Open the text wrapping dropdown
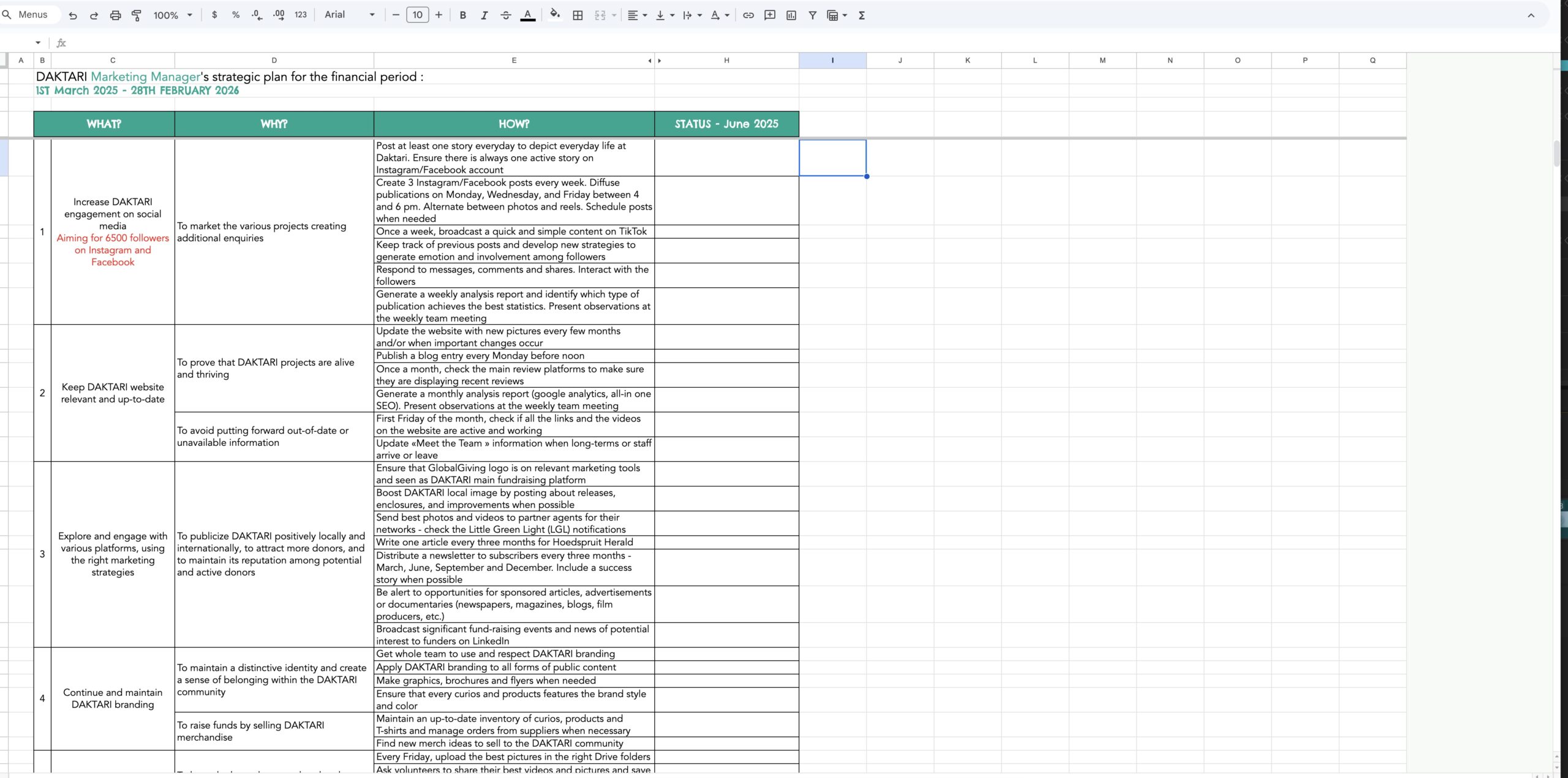 pyautogui.click(x=692, y=15)
